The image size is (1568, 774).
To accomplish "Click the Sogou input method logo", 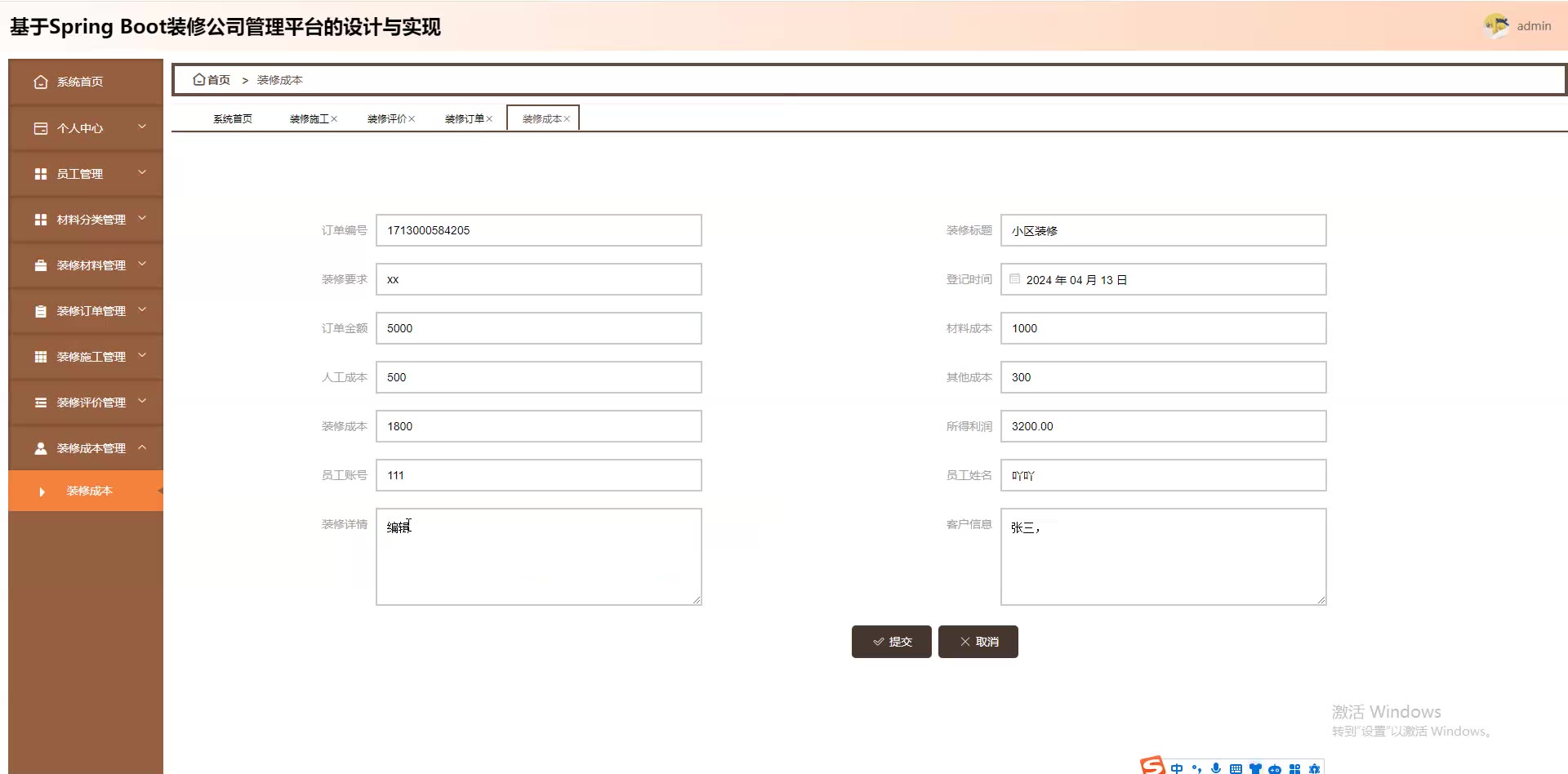I will click(x=1152, y=765).
